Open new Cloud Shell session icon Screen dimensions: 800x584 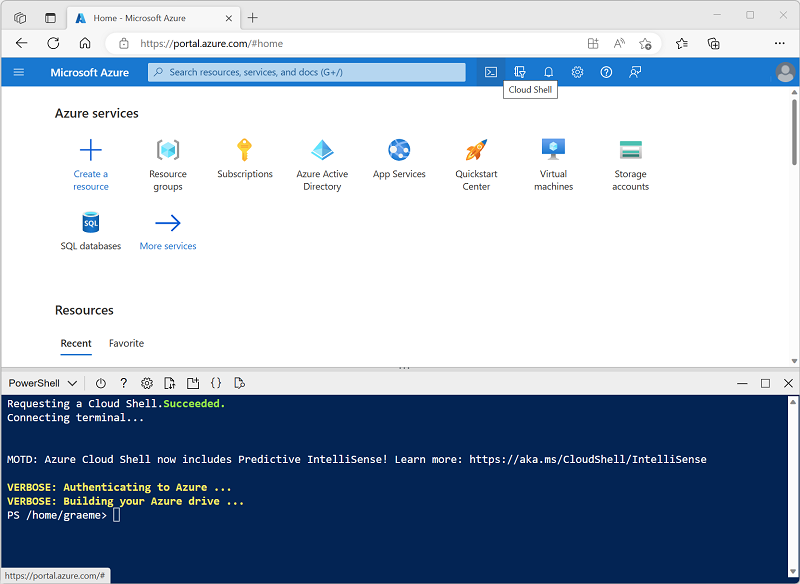tap(193, 383)
